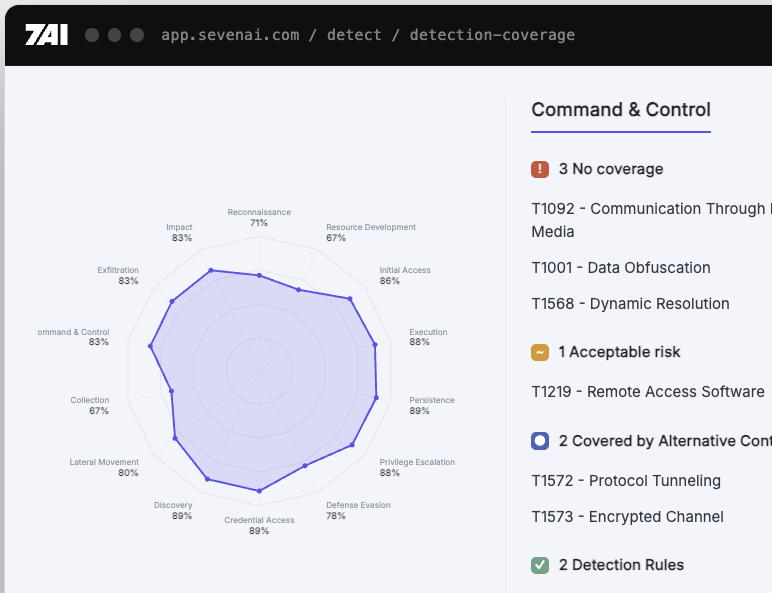This screenshot has height=593, width=772.
Task: Select T1572 - Protocol Tunneling entry
Action: click(x=651, y=480)
